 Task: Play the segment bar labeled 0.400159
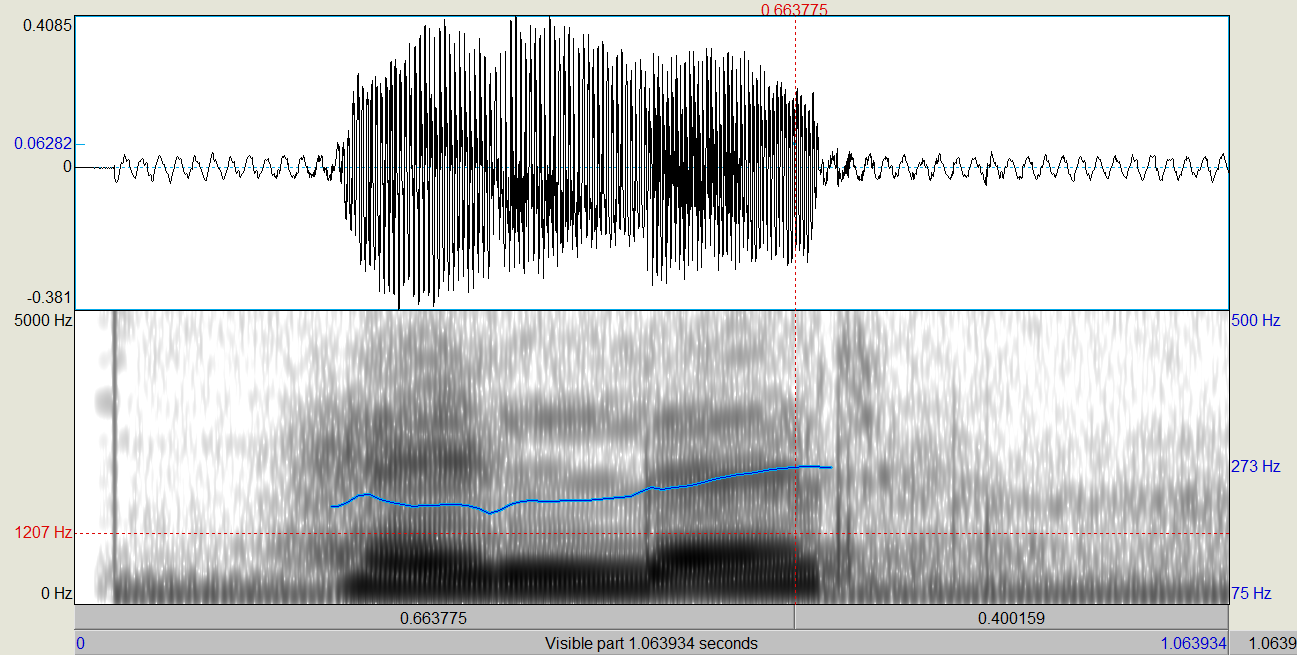click(x=1011, y=617)
